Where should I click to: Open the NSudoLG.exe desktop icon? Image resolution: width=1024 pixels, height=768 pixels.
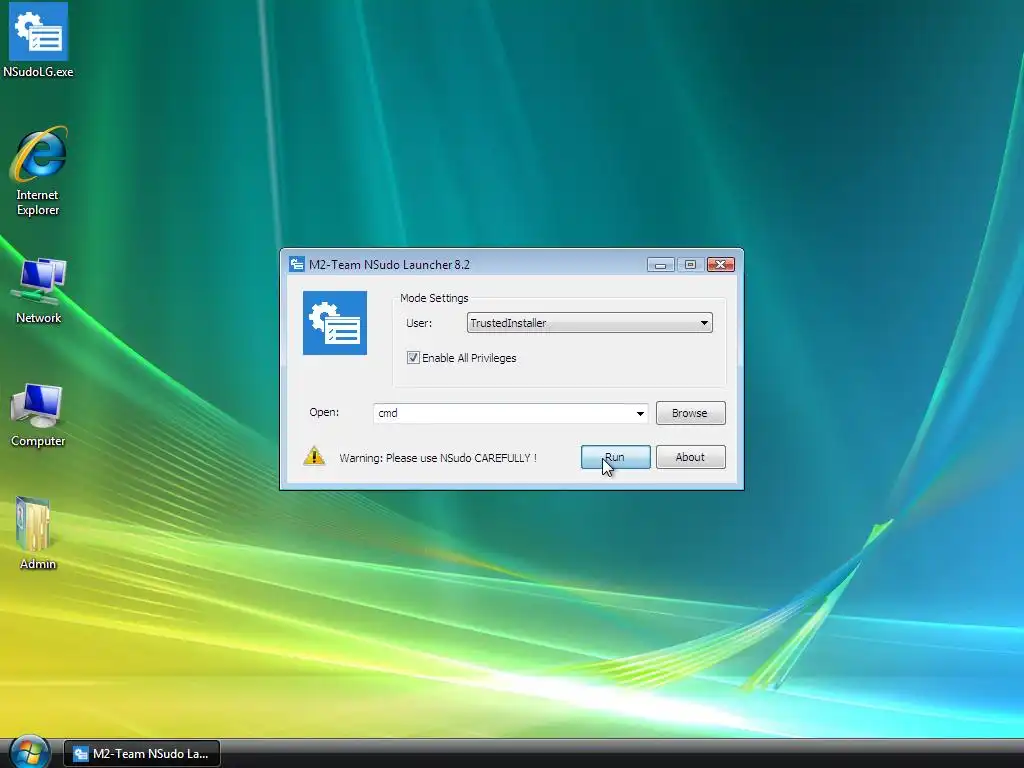pos(38,40)
